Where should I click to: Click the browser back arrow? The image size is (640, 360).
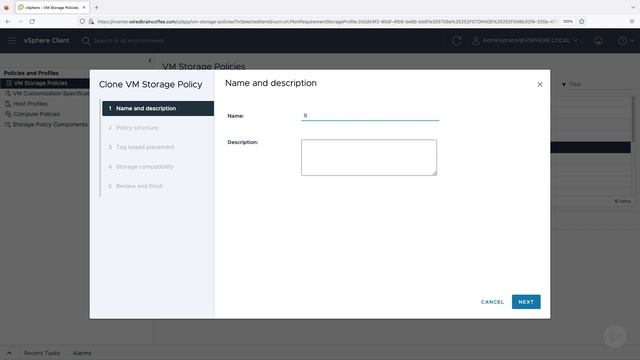(8, 21)
